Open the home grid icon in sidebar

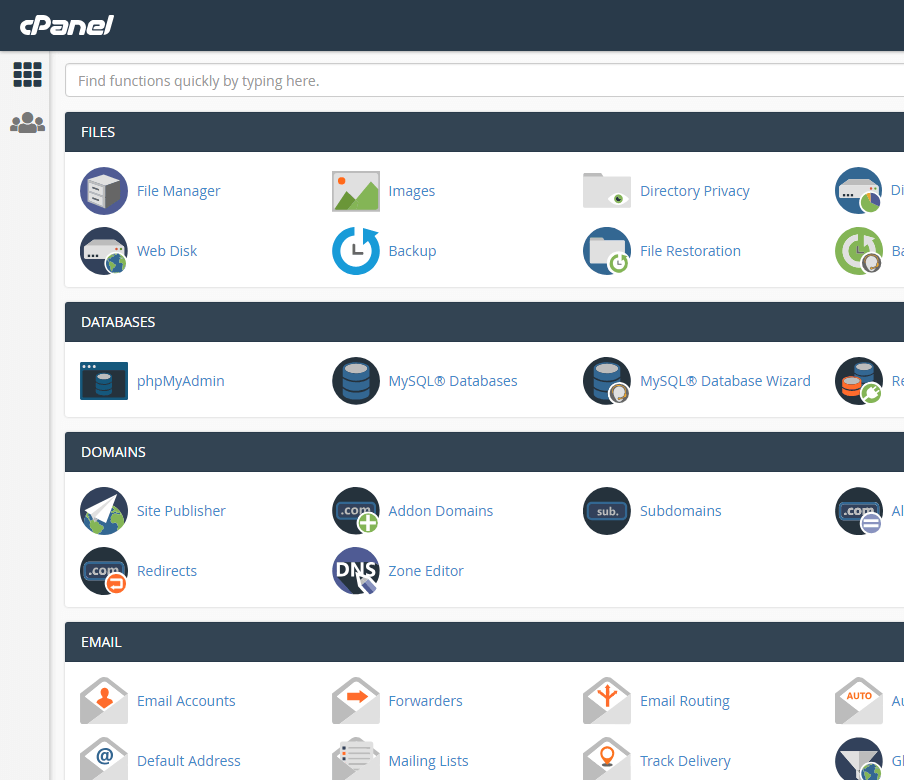pos(27,74)
